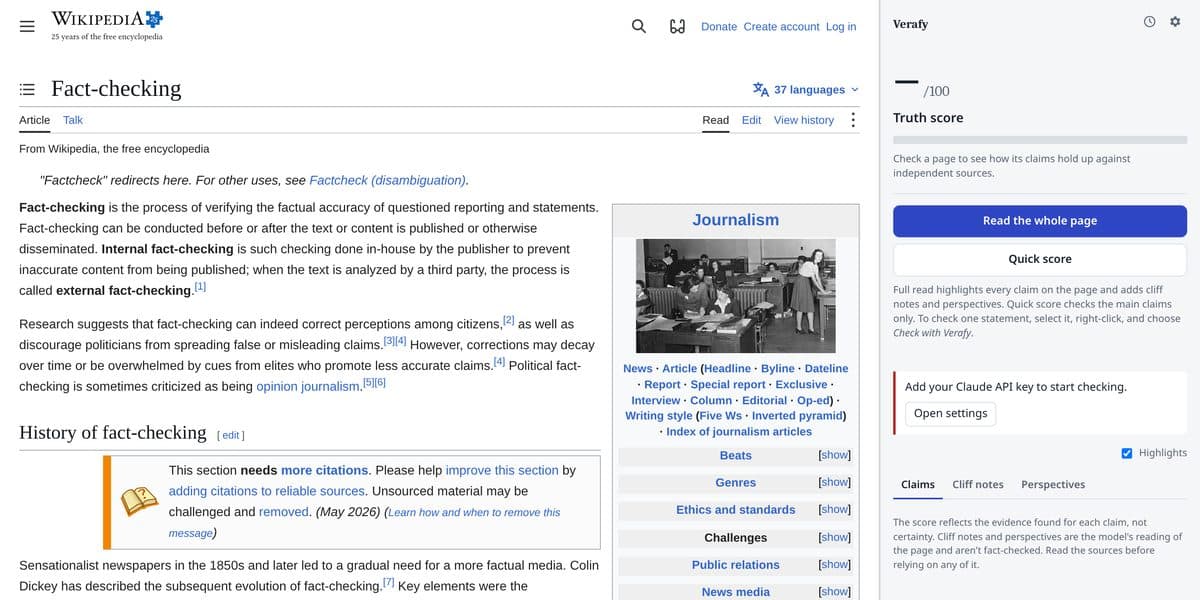Select the Claims tab in Verafy

tap(918, 484)
